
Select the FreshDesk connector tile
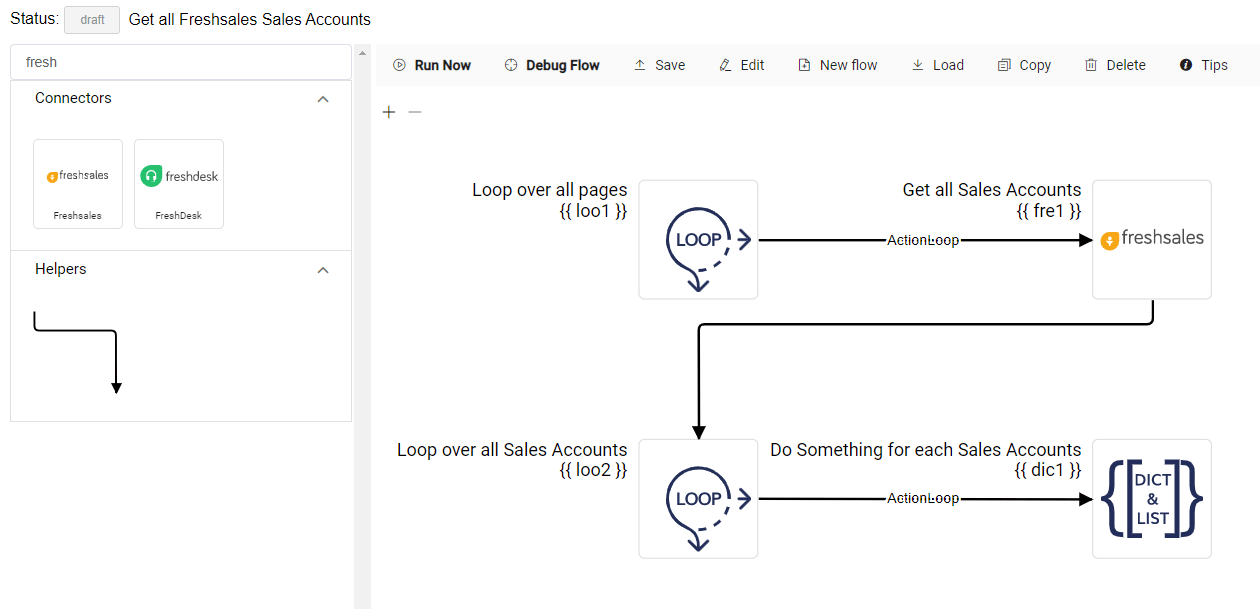tap(179, 184)
